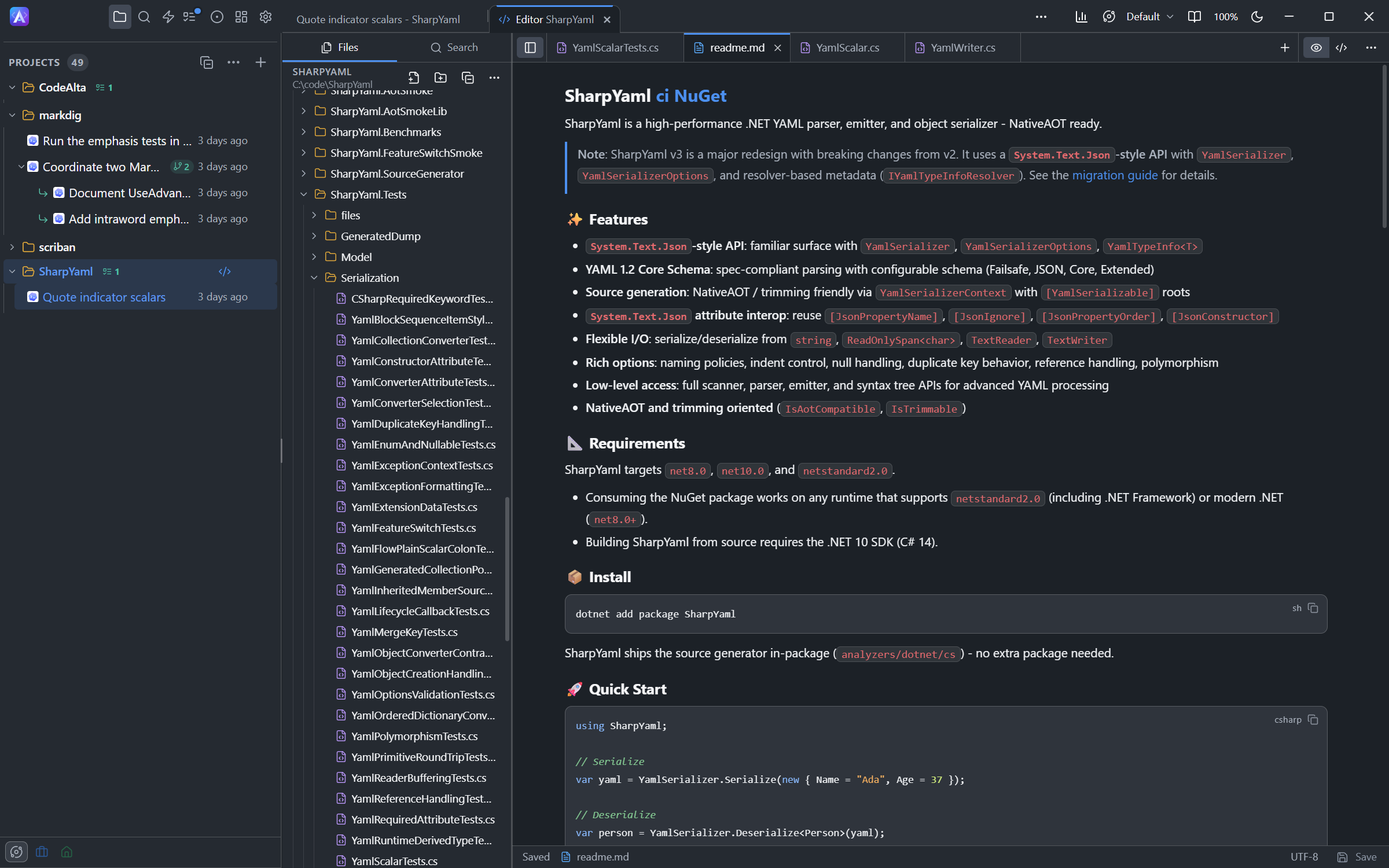1389x868 pixels.
Task: Open a new editor tab with plus icon
Action: 1285,47
